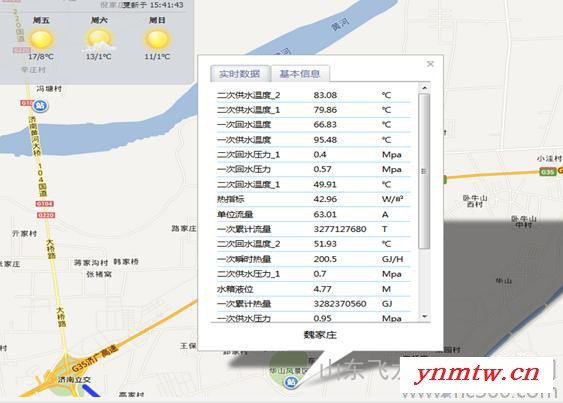The image size is (563, 403).
Task: Click the 路家庄 village label on map
Action: click(184, 228)
